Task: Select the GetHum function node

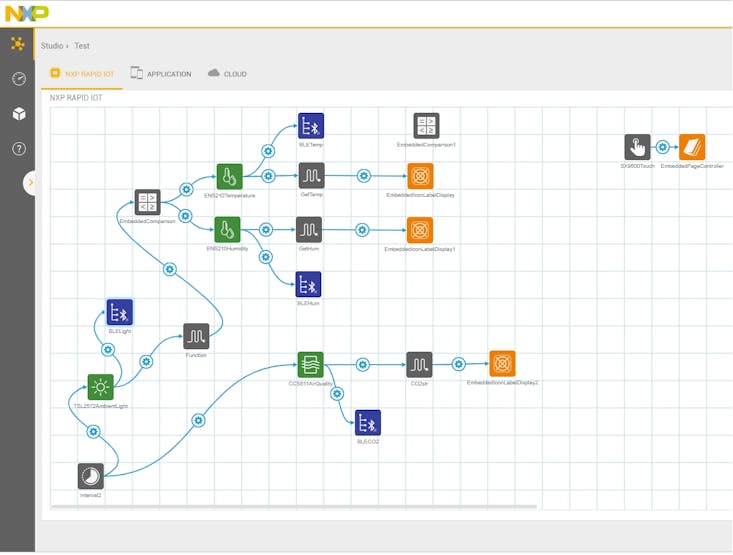Action: pos(309,230)
